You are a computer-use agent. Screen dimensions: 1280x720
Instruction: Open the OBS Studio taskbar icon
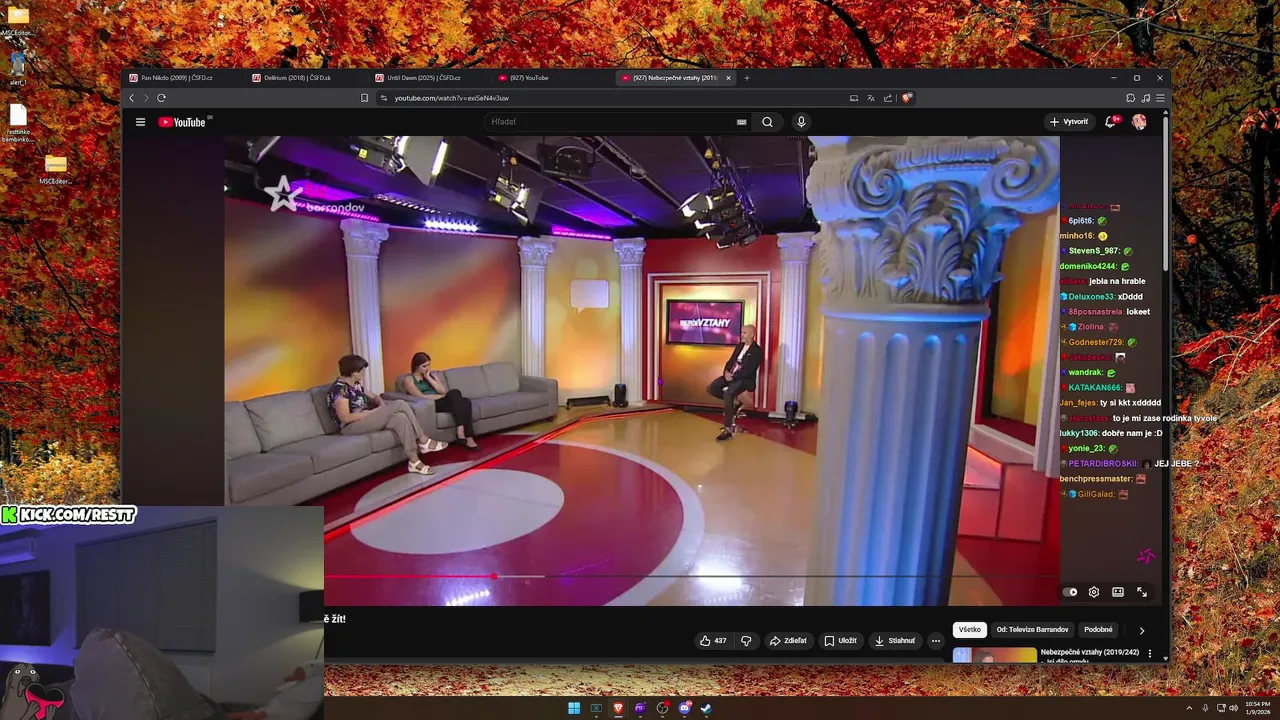662,709
